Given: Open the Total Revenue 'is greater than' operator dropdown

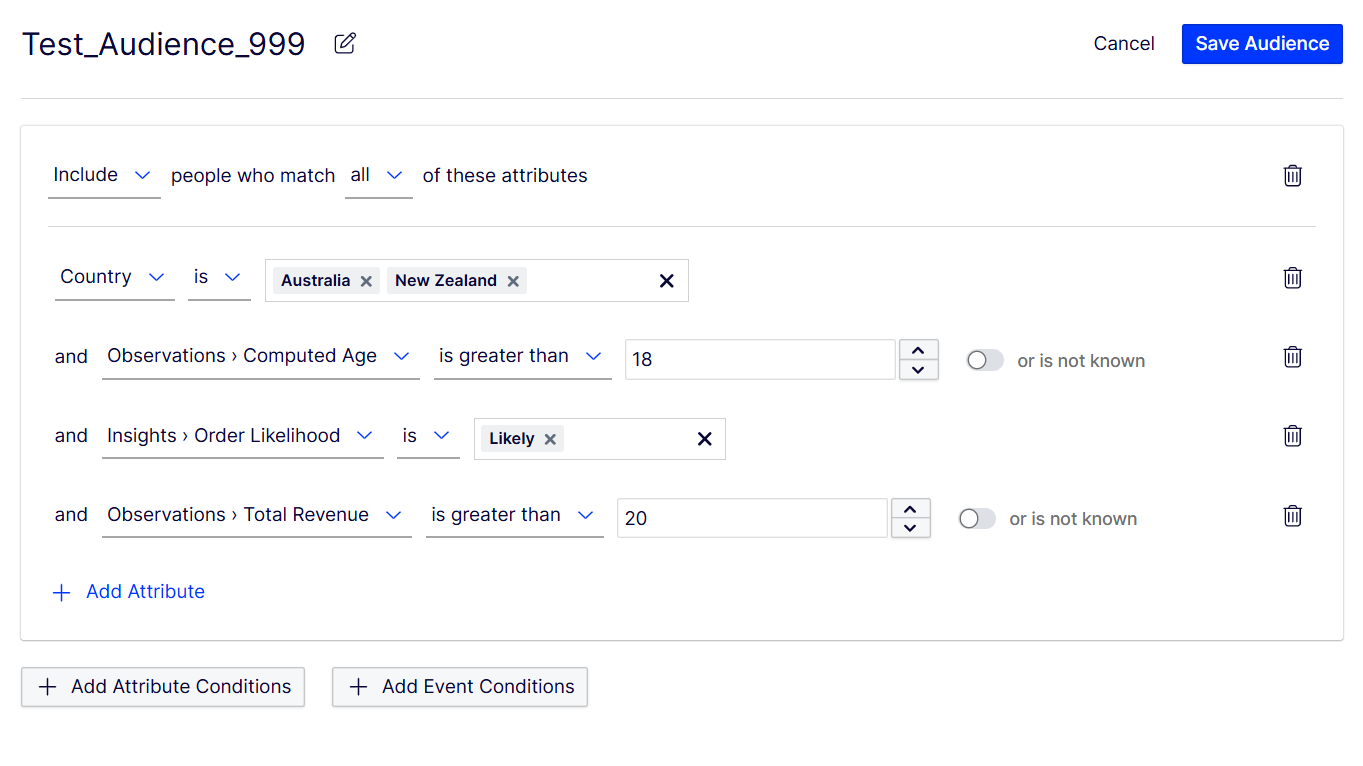Looking at the screenshot, I should coord(514,515).
